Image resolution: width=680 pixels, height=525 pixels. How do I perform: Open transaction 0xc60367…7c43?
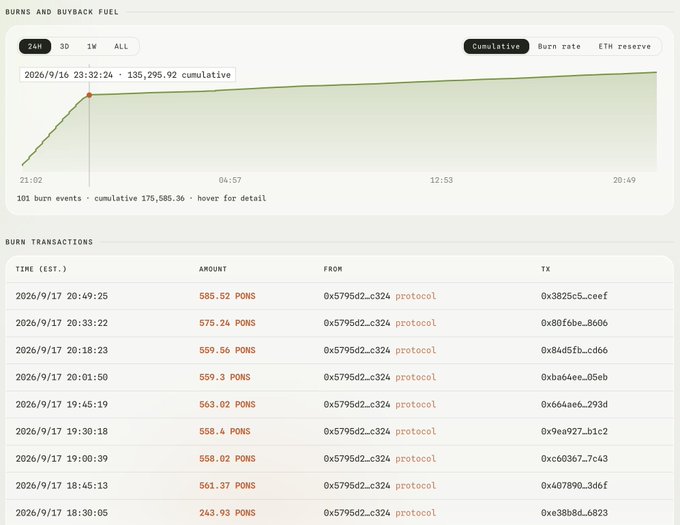tap(574, 459)
